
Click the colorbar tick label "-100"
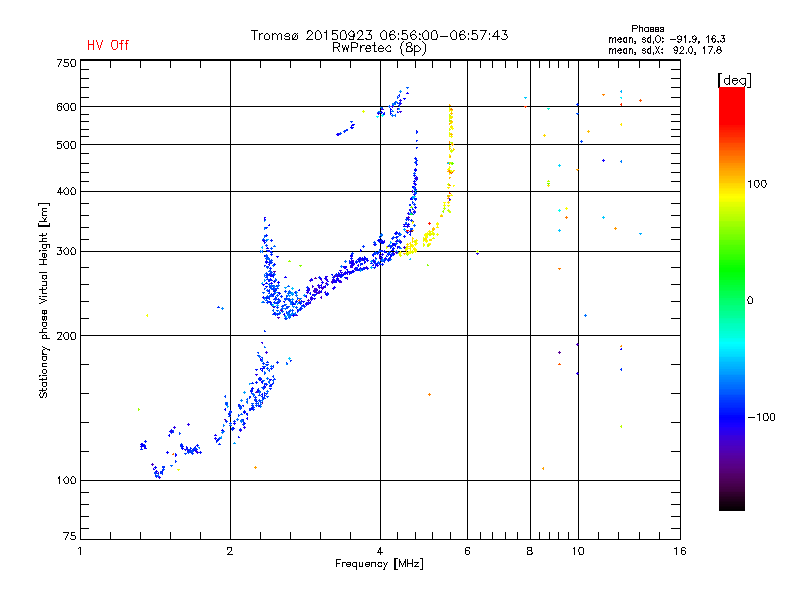pyautogui.click(x=762, y=417)
